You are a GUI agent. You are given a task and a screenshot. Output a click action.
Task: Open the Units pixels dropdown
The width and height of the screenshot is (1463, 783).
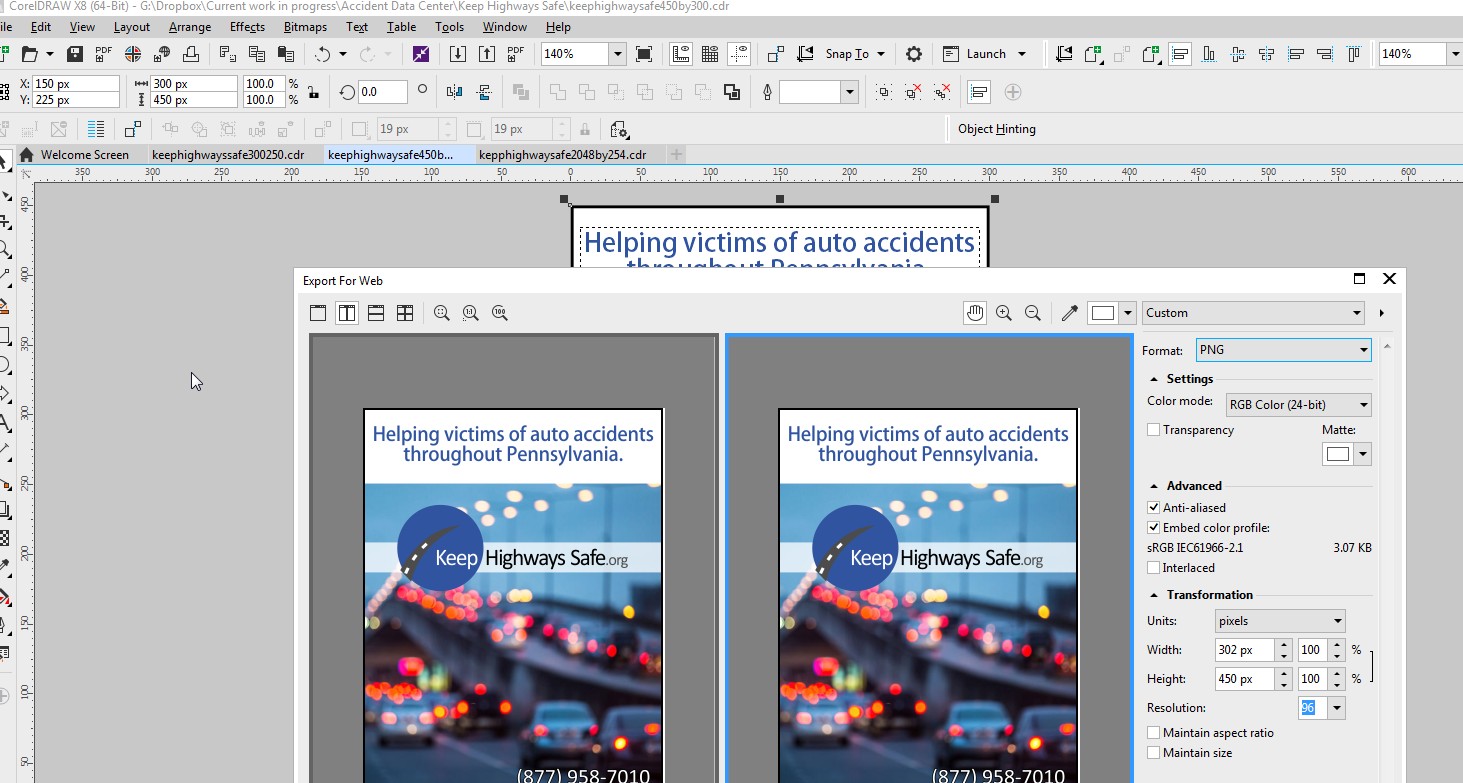point(1280,621)
